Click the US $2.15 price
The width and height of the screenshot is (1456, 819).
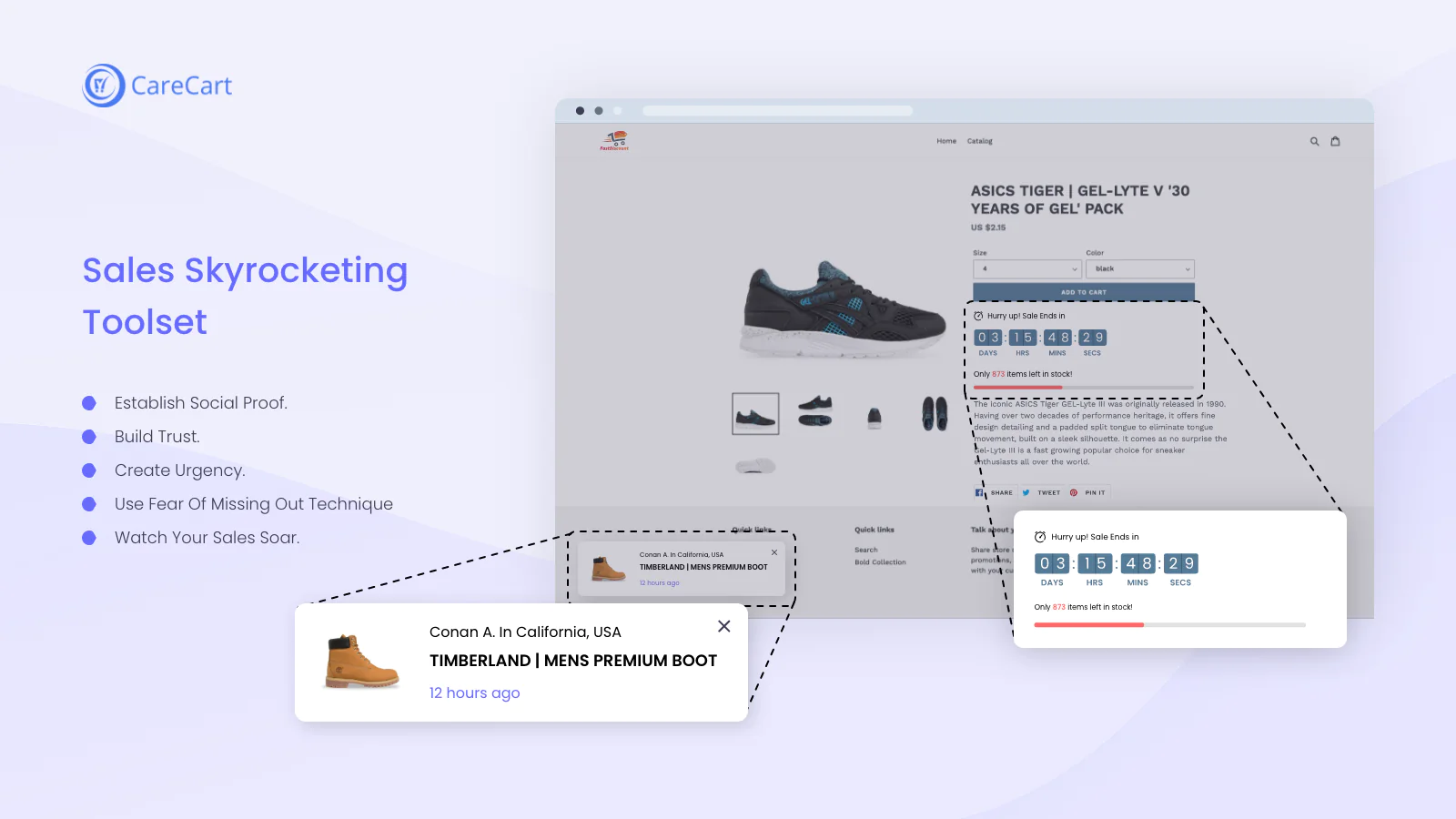tap(988, 227)
